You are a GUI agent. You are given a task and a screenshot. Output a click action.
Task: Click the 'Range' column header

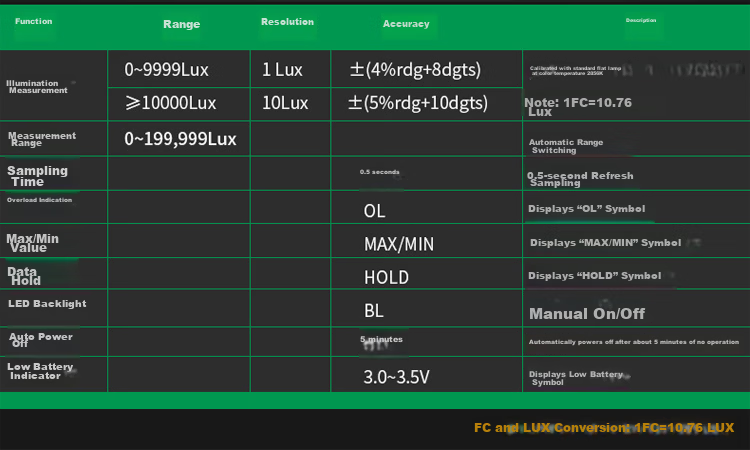(x=181, y=24)
